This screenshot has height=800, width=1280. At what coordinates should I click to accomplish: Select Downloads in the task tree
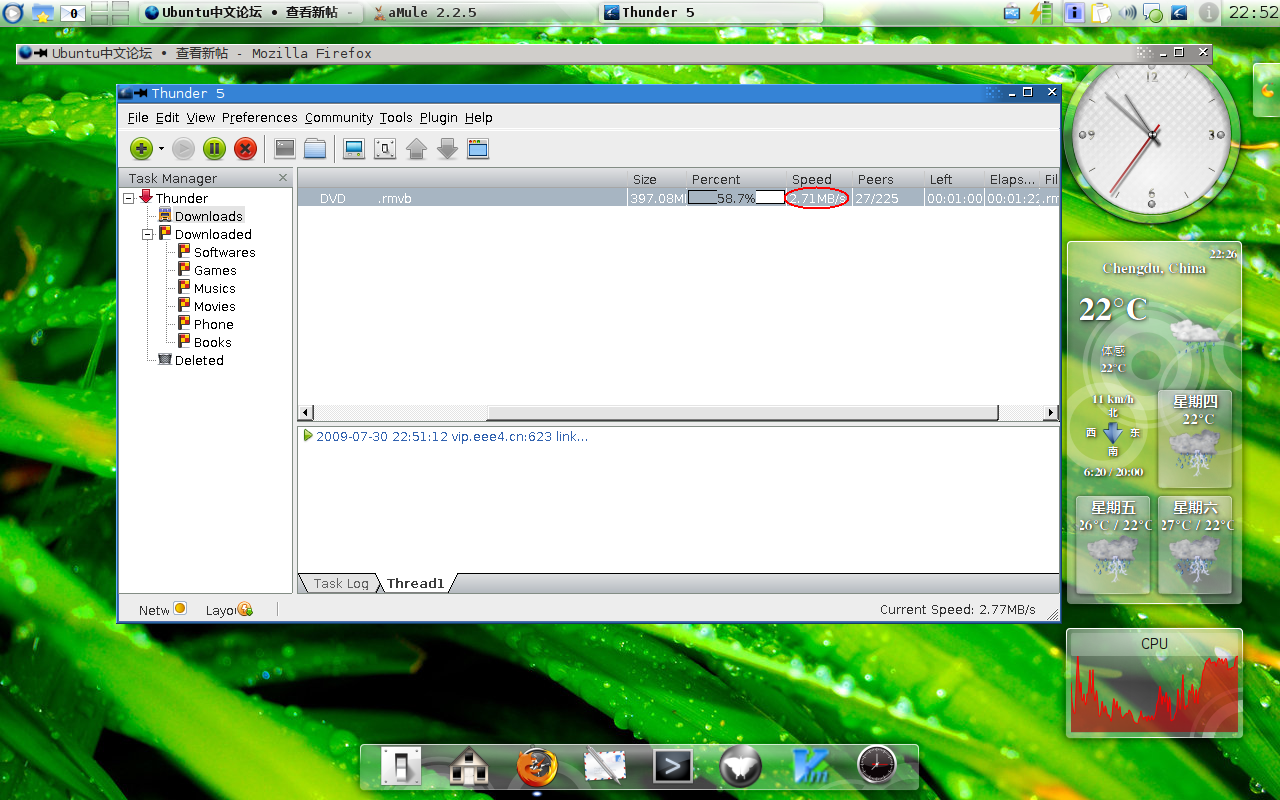pos(208,216)
